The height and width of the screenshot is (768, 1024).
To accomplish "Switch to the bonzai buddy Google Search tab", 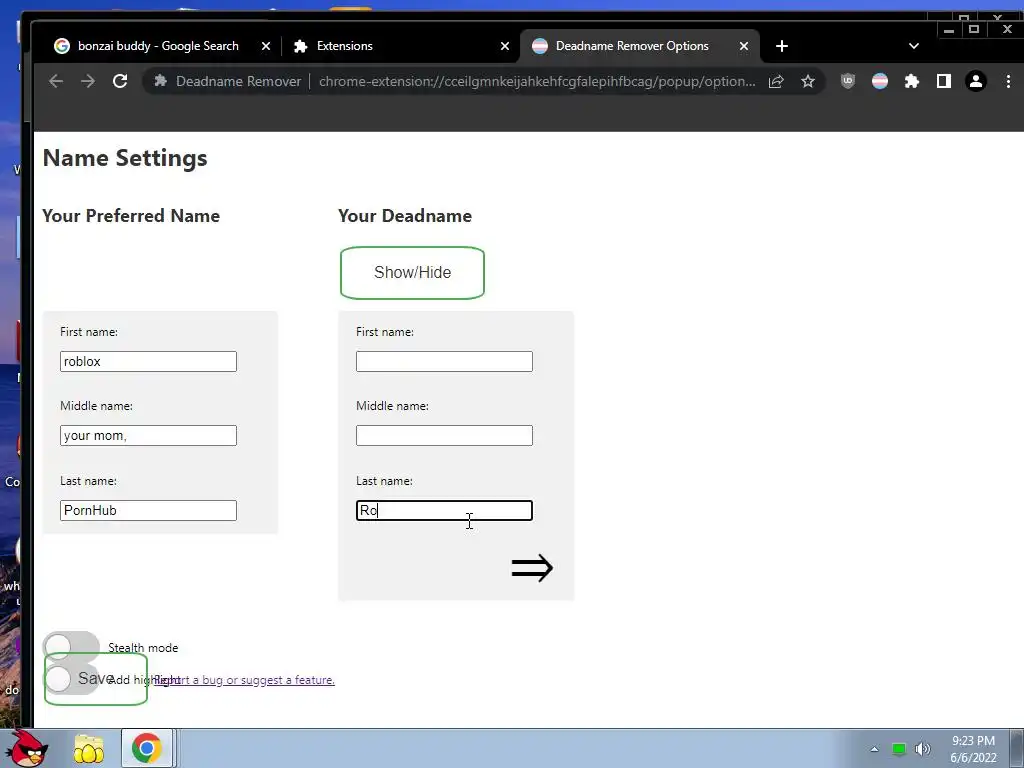I will click(x=158, y=46).
